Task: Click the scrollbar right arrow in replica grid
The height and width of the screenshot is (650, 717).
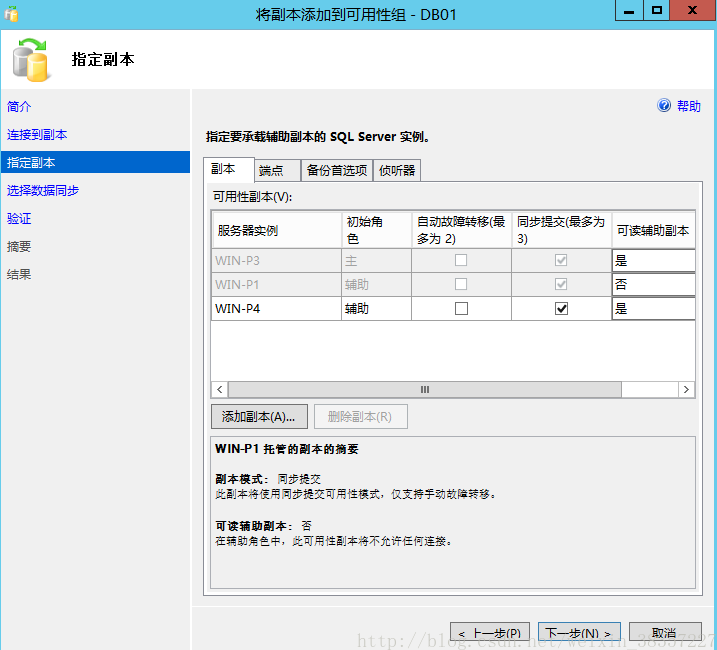Action: pos(686,390)
